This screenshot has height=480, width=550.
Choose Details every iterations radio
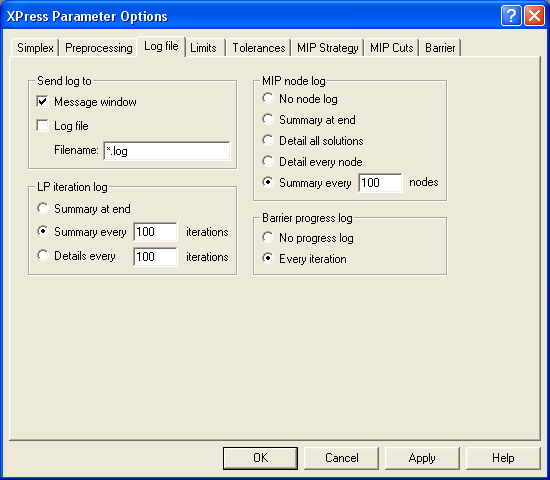(43, 255)
